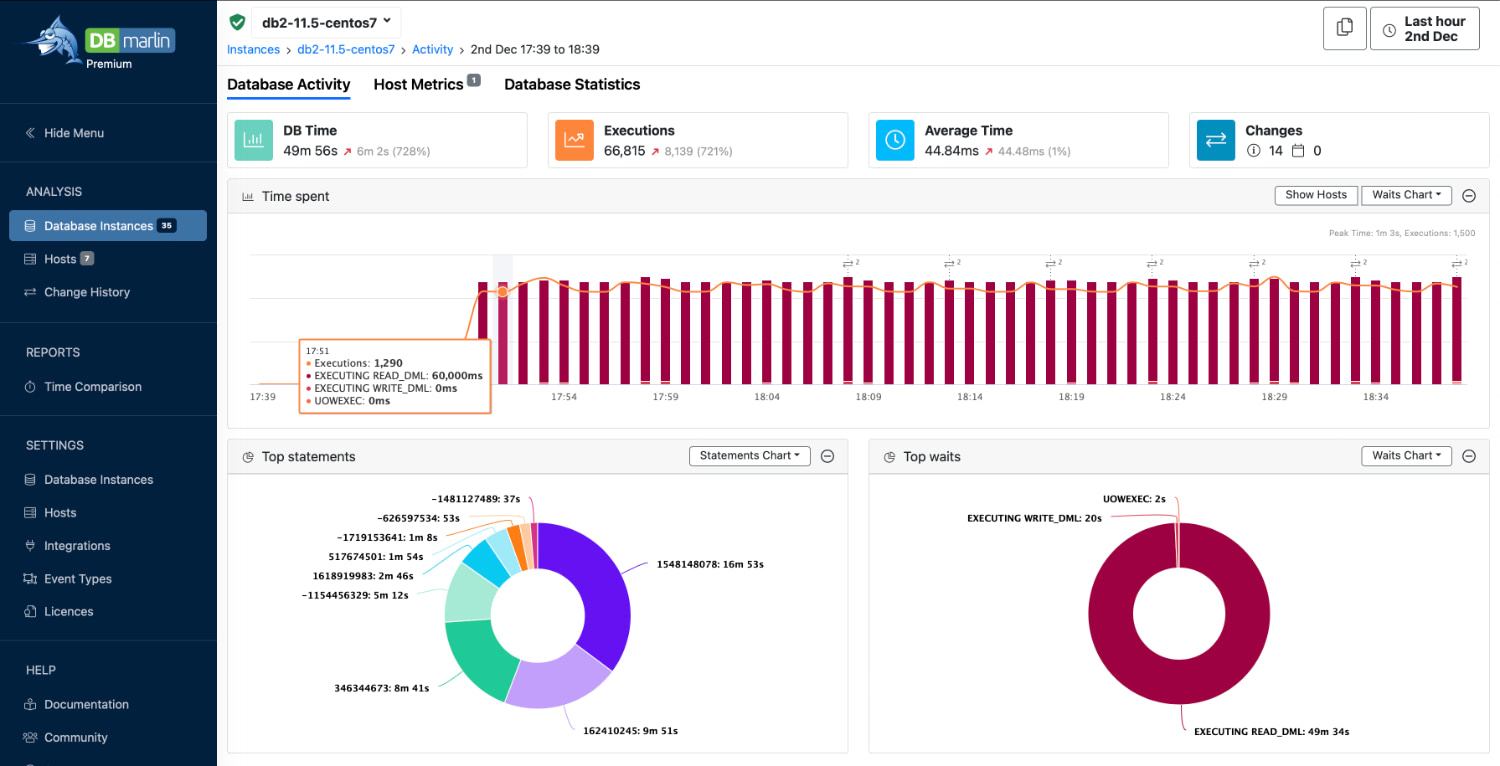Image resolution: width=1500 pixels, height=766 pixels.
Task: Click the 1548148078: 16m 53s label
Action: (709, 565)
